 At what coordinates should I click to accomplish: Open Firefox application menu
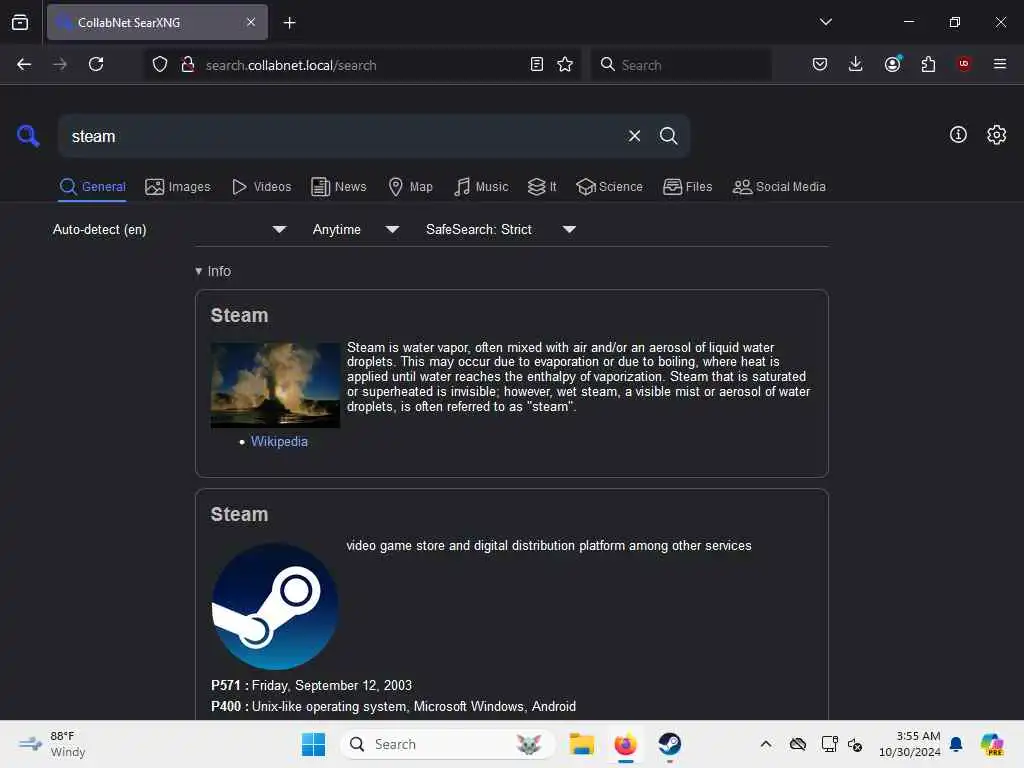999,64
